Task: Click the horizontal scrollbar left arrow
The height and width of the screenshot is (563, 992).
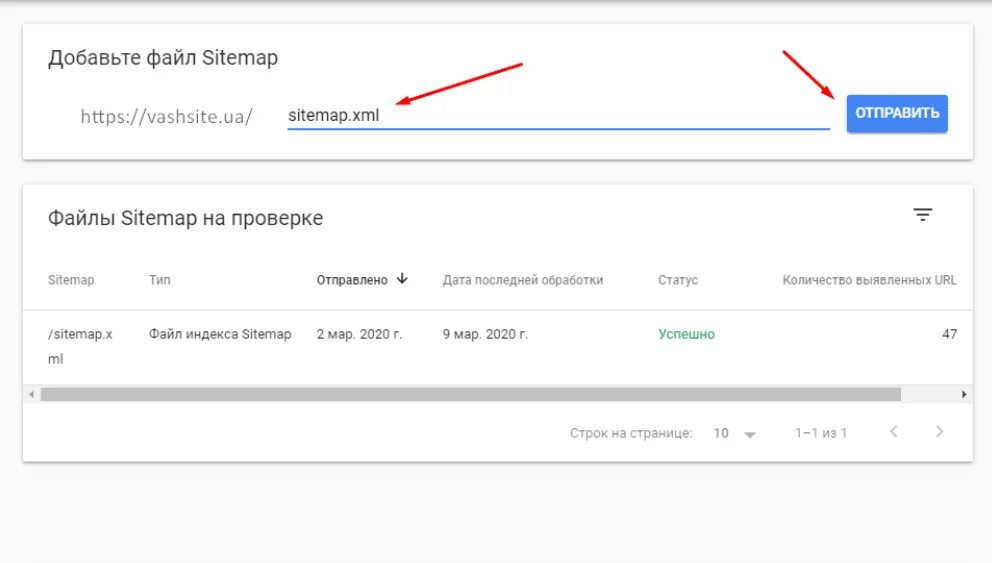Action: point(32,394)
